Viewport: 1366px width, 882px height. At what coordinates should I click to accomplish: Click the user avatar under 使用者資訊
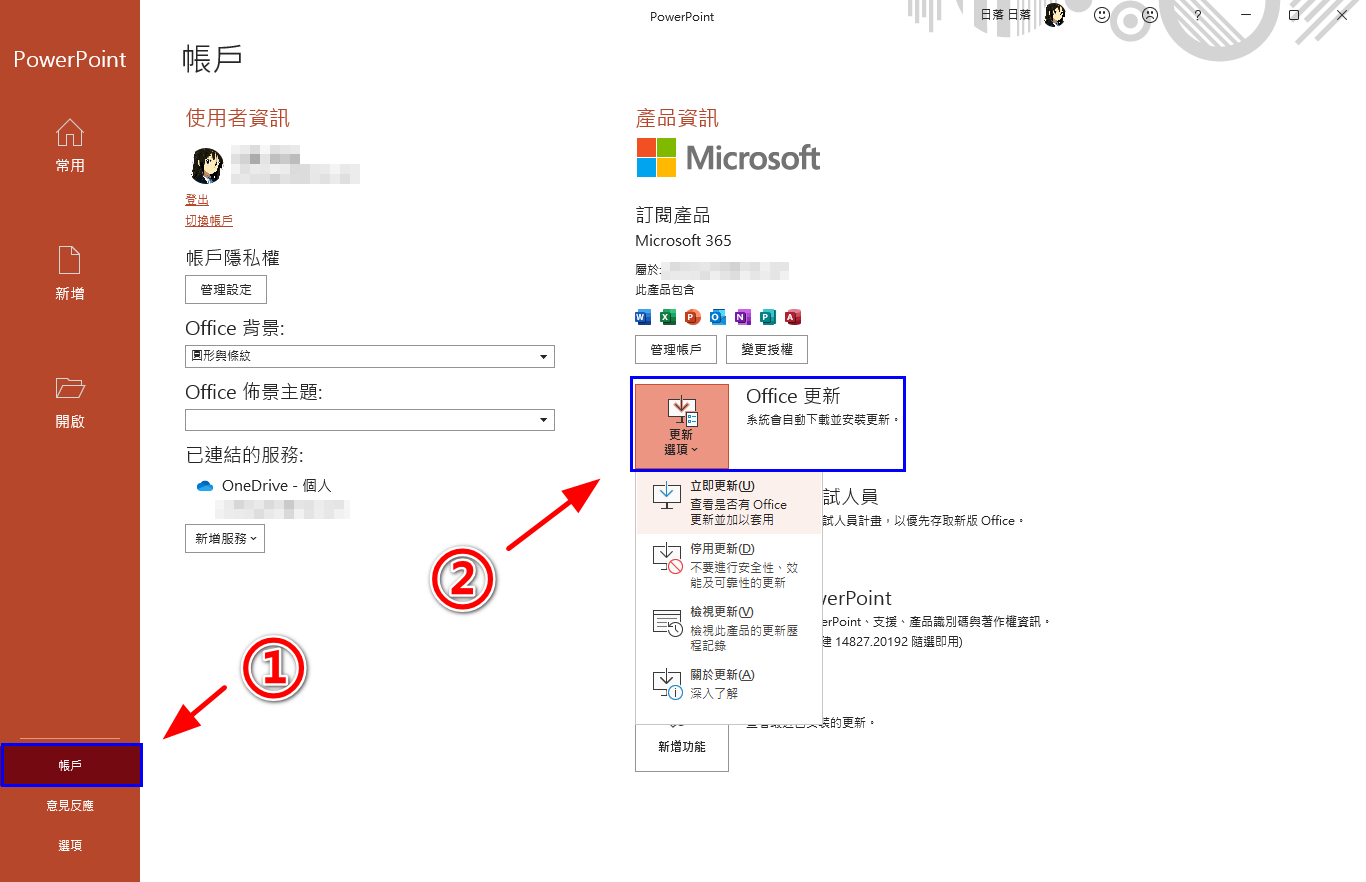pos(206,165)
